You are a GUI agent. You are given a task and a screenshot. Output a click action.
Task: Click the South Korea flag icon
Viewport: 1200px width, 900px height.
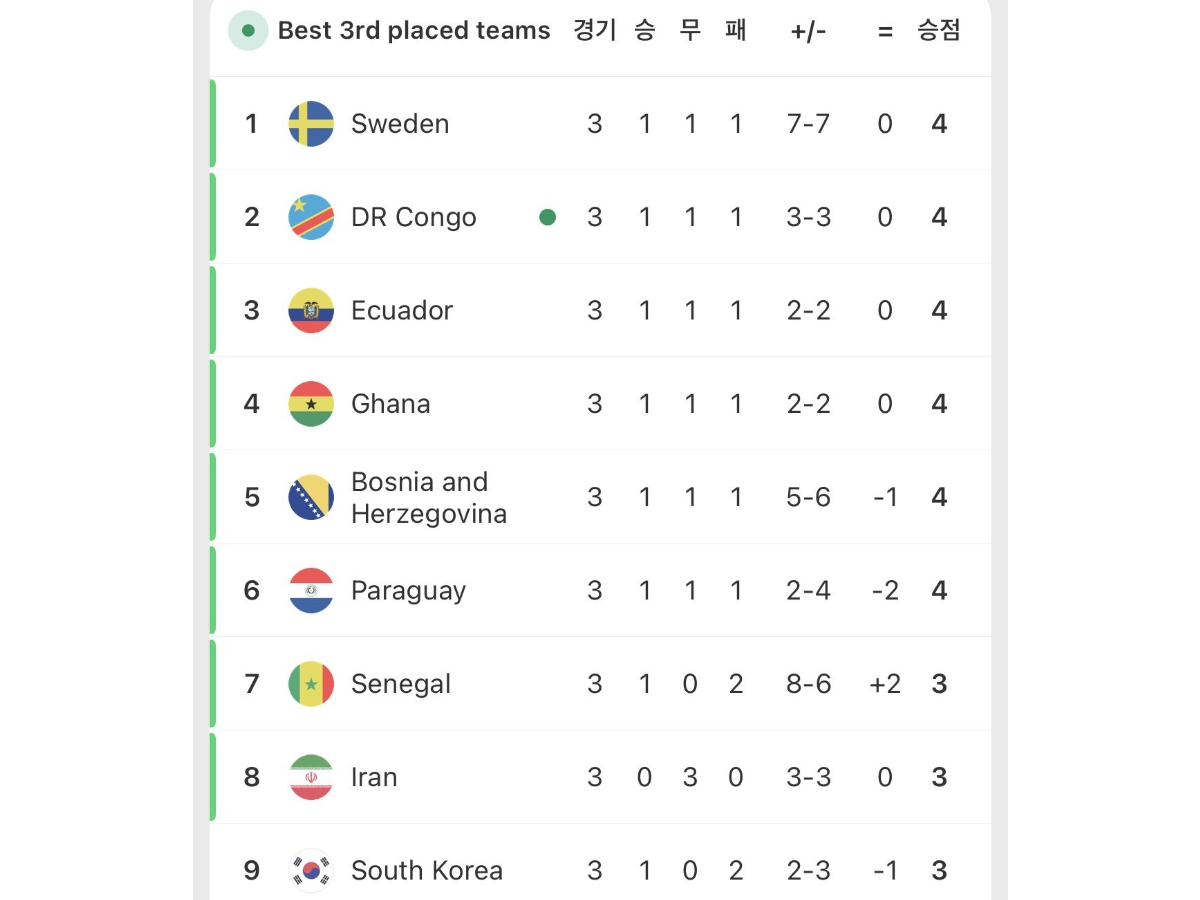click(311, 870)
